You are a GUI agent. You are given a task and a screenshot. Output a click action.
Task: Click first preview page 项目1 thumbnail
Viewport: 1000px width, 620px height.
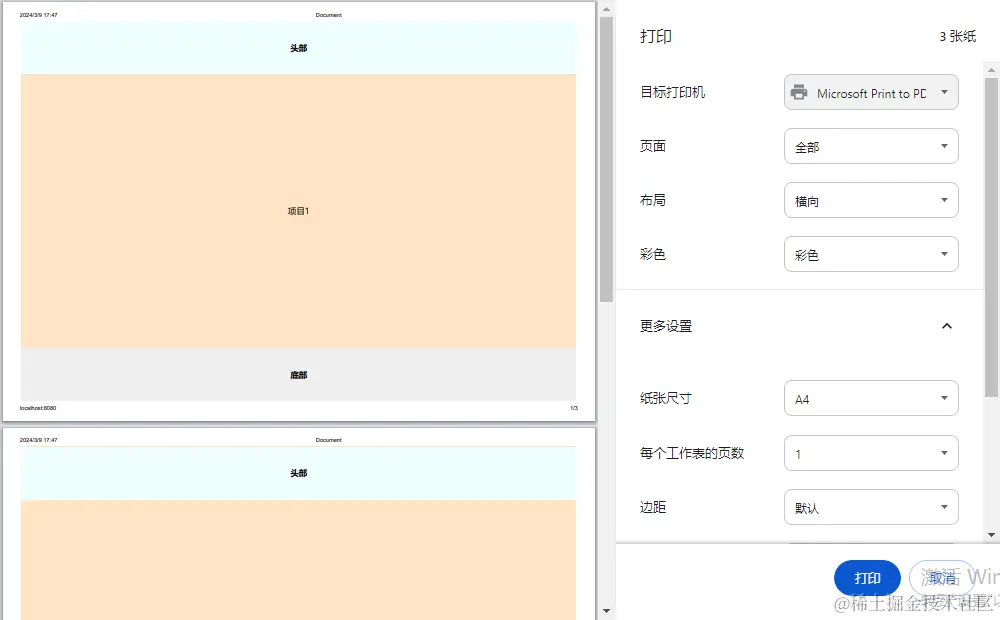pyautogui.click(x=298, y=211)
